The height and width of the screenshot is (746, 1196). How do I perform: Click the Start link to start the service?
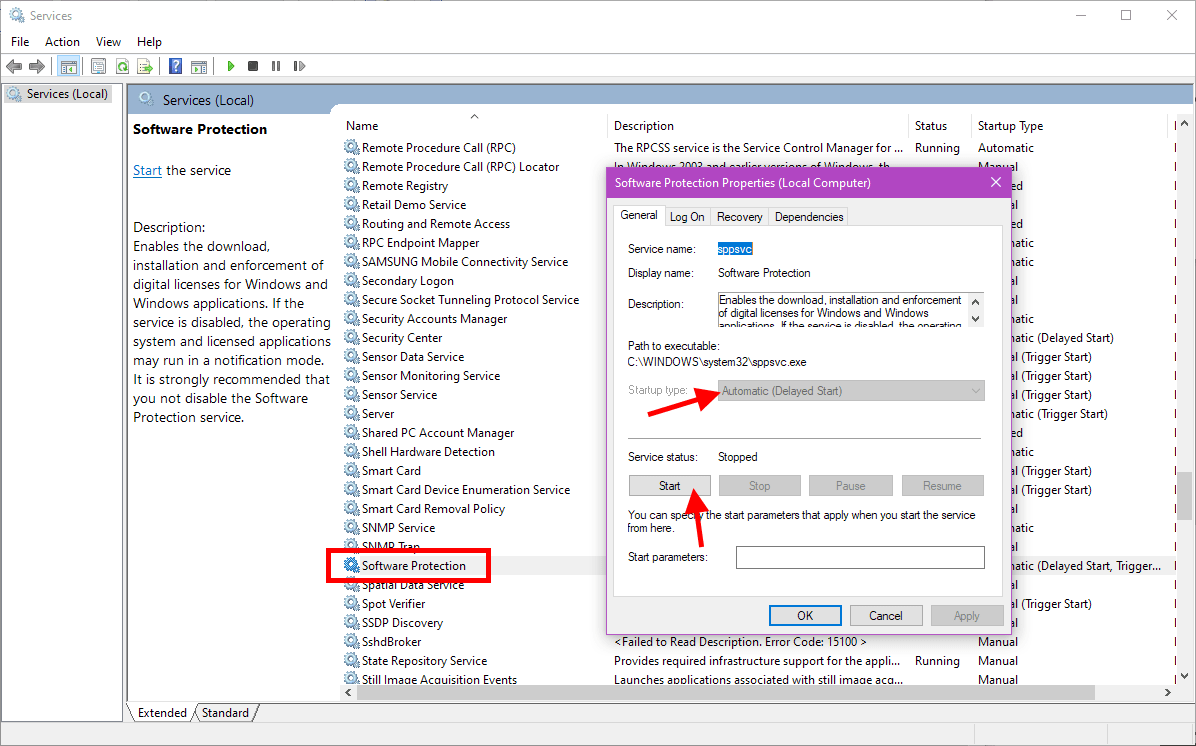point(146,170)
